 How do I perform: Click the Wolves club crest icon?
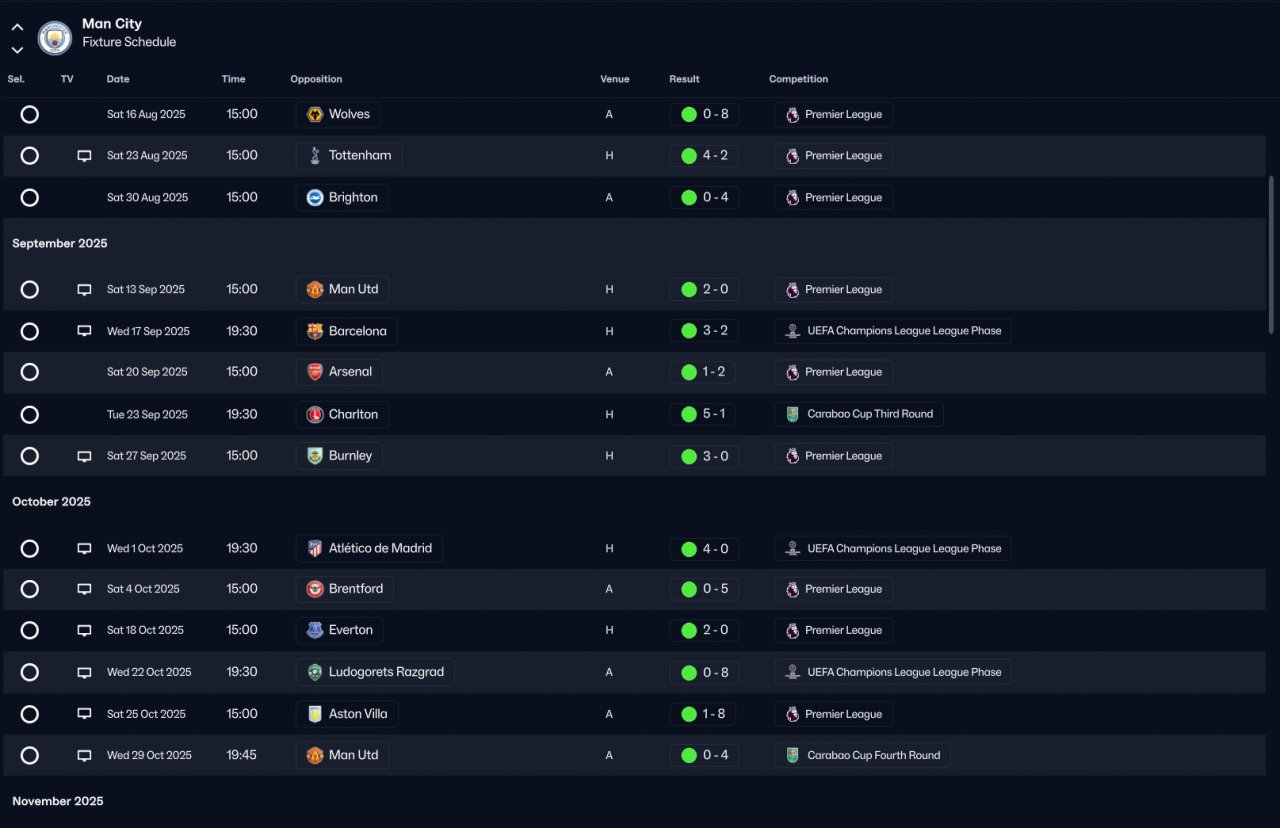tap(315, 115)
